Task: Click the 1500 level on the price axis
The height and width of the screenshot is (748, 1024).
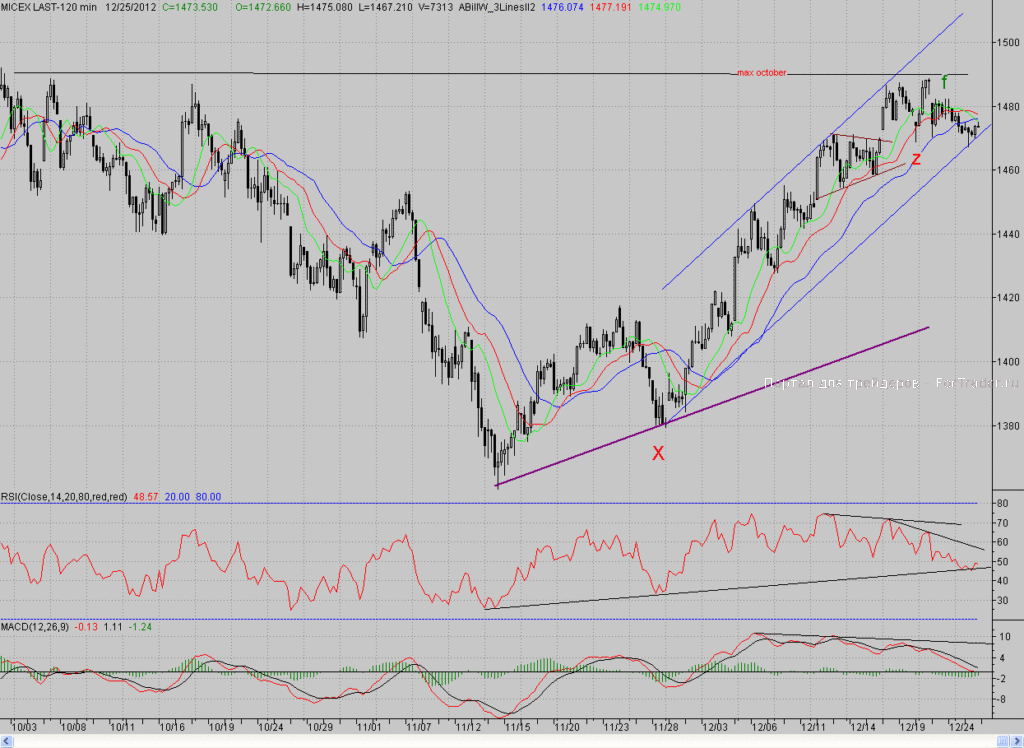Action: (x=1008, y=42)
